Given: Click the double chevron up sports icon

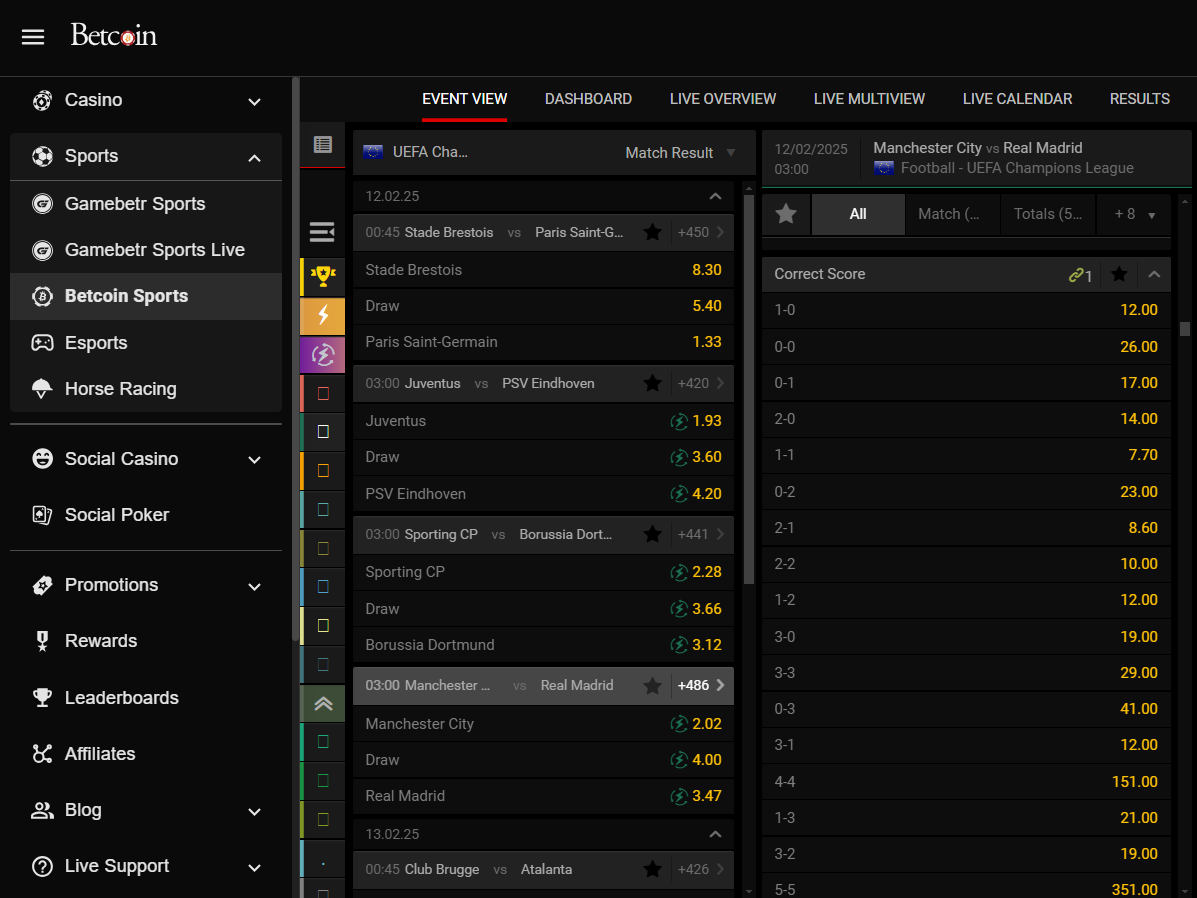Looking at the screenshot, I should 322,704.
